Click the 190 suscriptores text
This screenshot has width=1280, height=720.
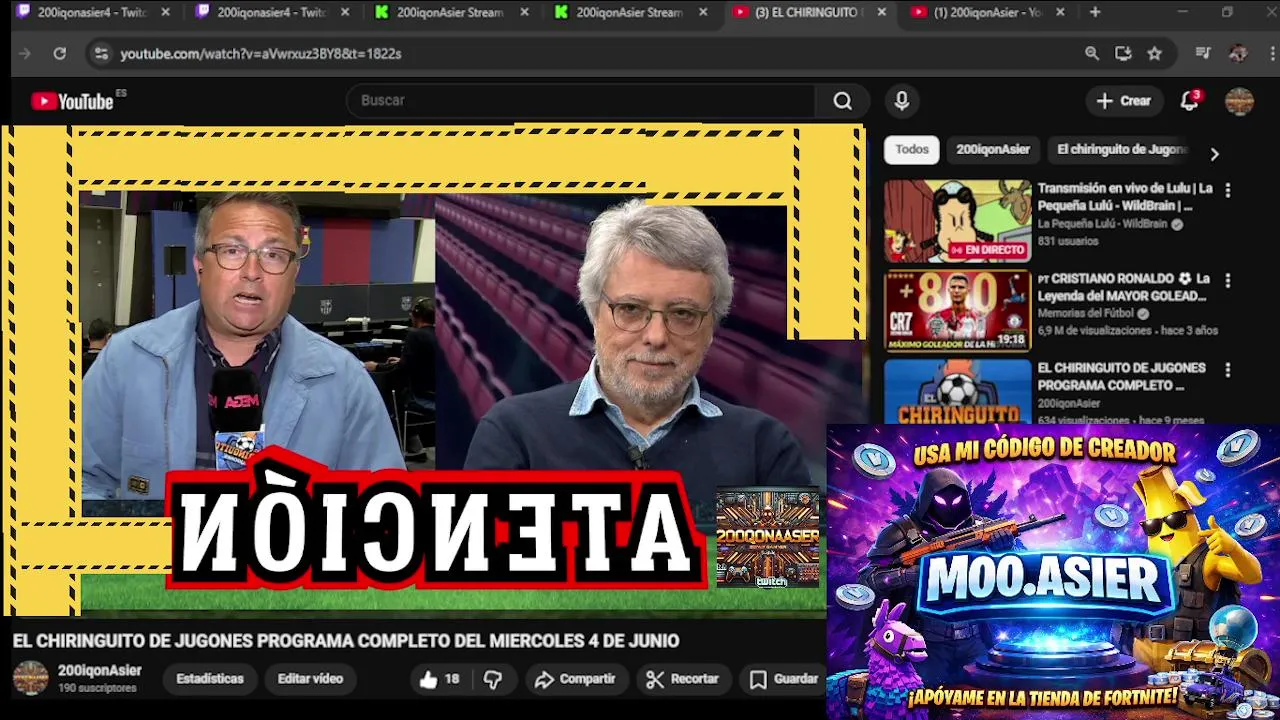96,688
